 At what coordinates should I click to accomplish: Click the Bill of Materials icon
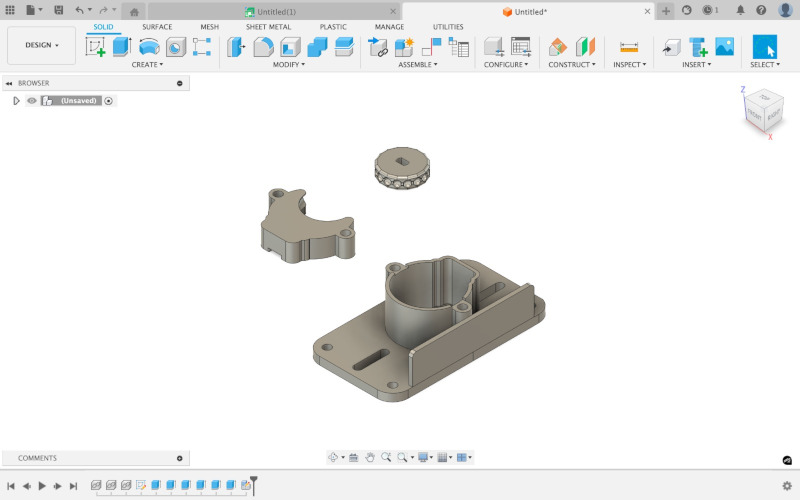[459, 47]
